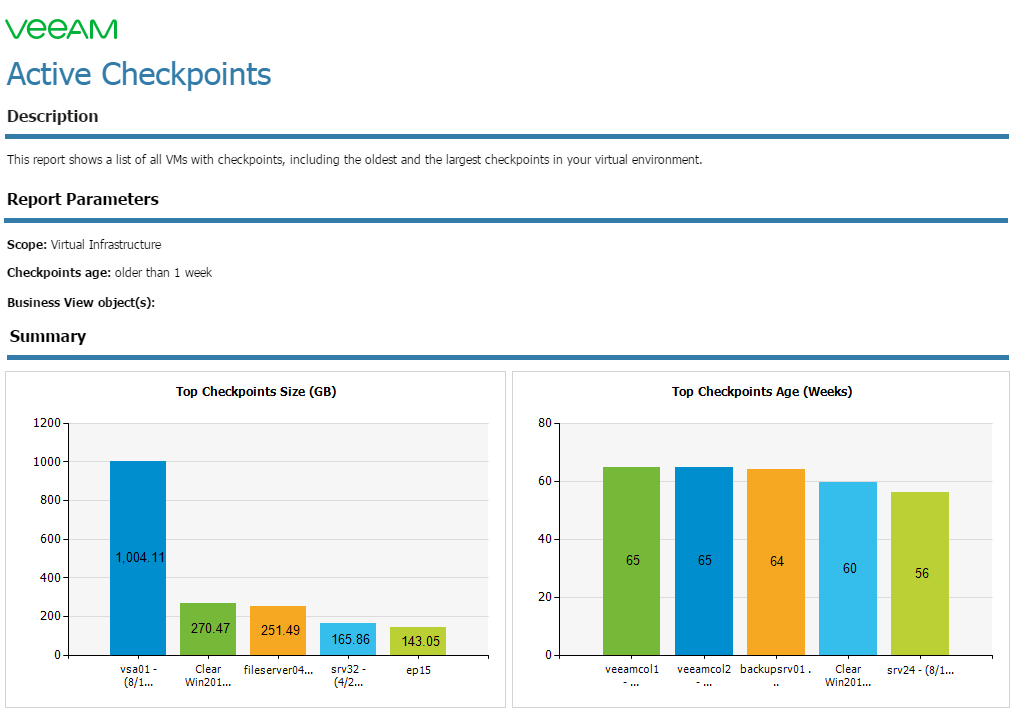Click the 20 value on age axis
Viewport: 1014px width, 713px height.
coord(545,597)
